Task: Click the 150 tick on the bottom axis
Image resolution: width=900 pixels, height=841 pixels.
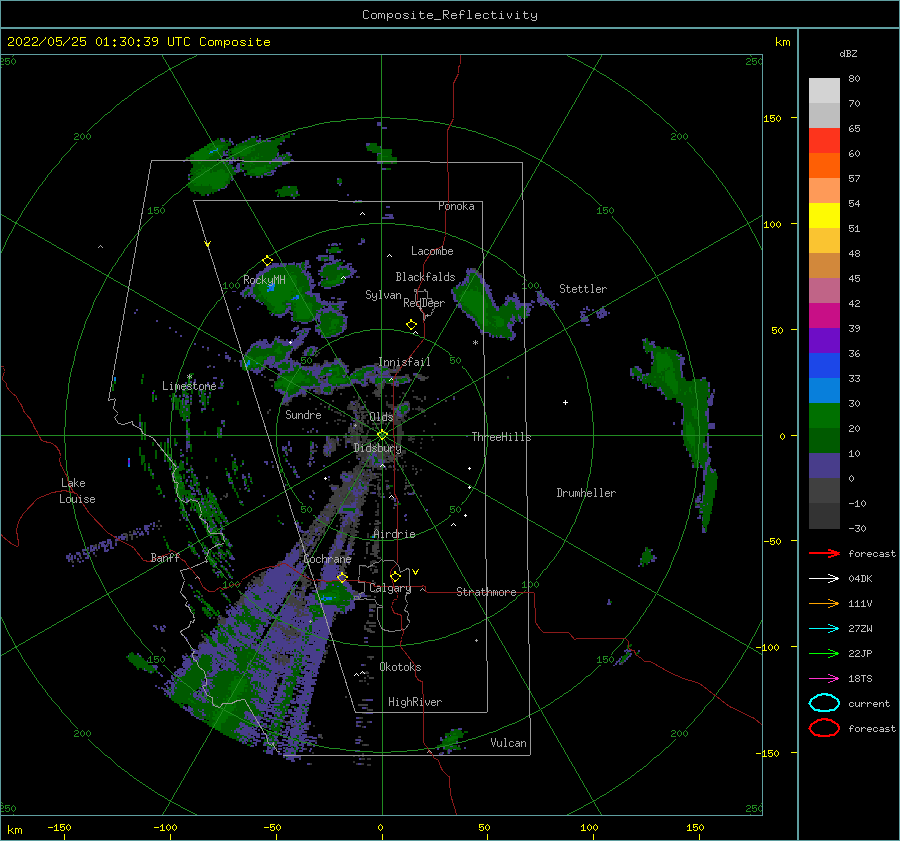Action: (x=695, y=827)
